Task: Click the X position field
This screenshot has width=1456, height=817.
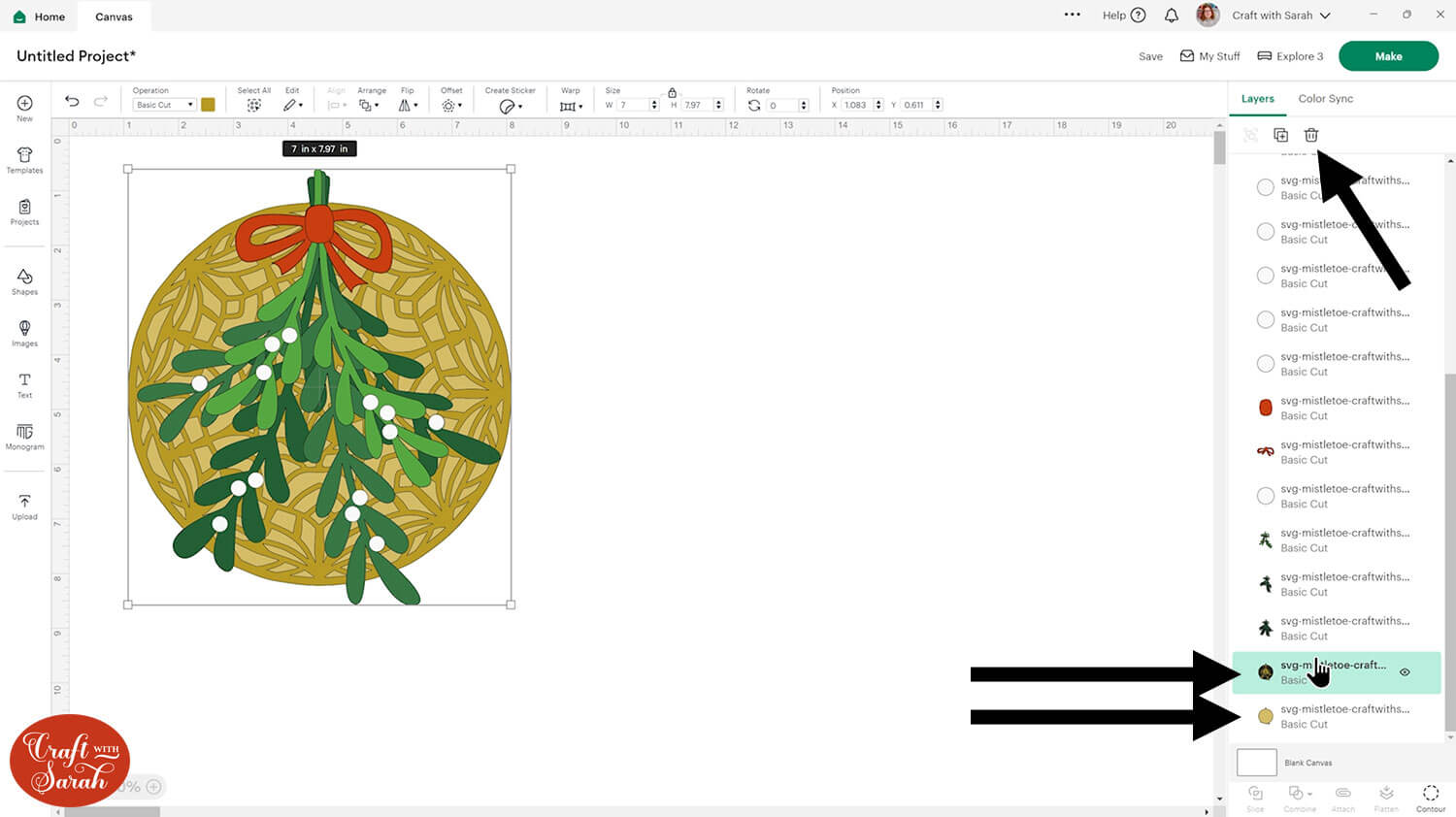Action: [x=857, y=105]
